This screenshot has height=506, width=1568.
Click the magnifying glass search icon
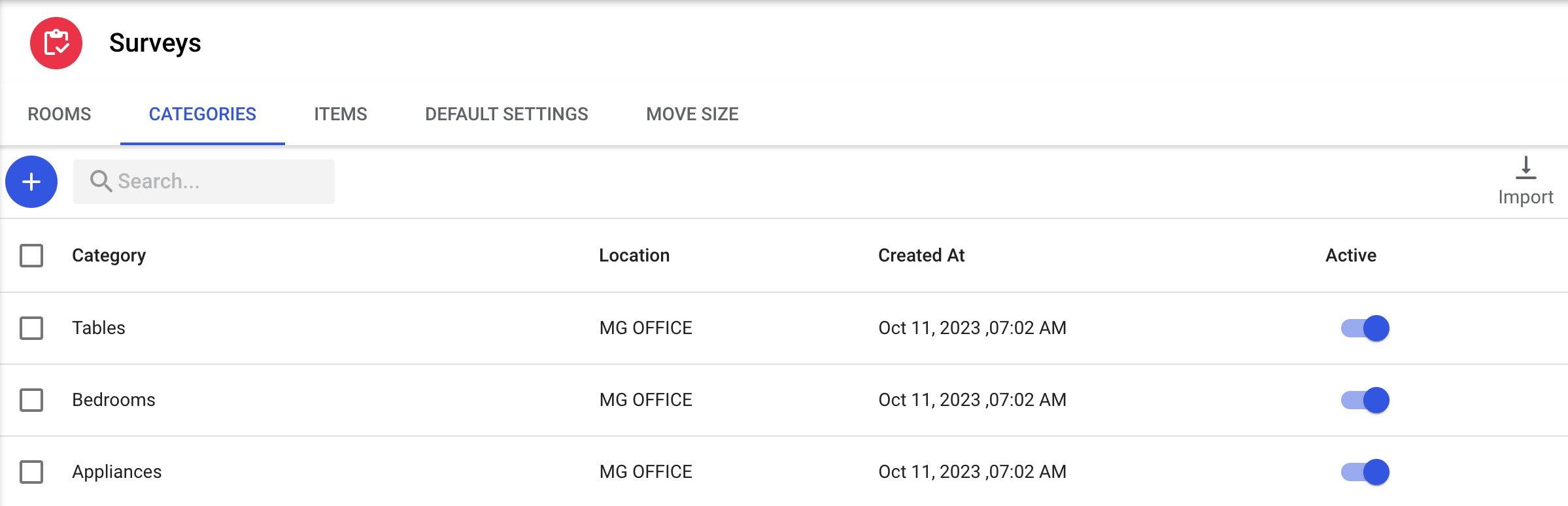pos(101,181)
